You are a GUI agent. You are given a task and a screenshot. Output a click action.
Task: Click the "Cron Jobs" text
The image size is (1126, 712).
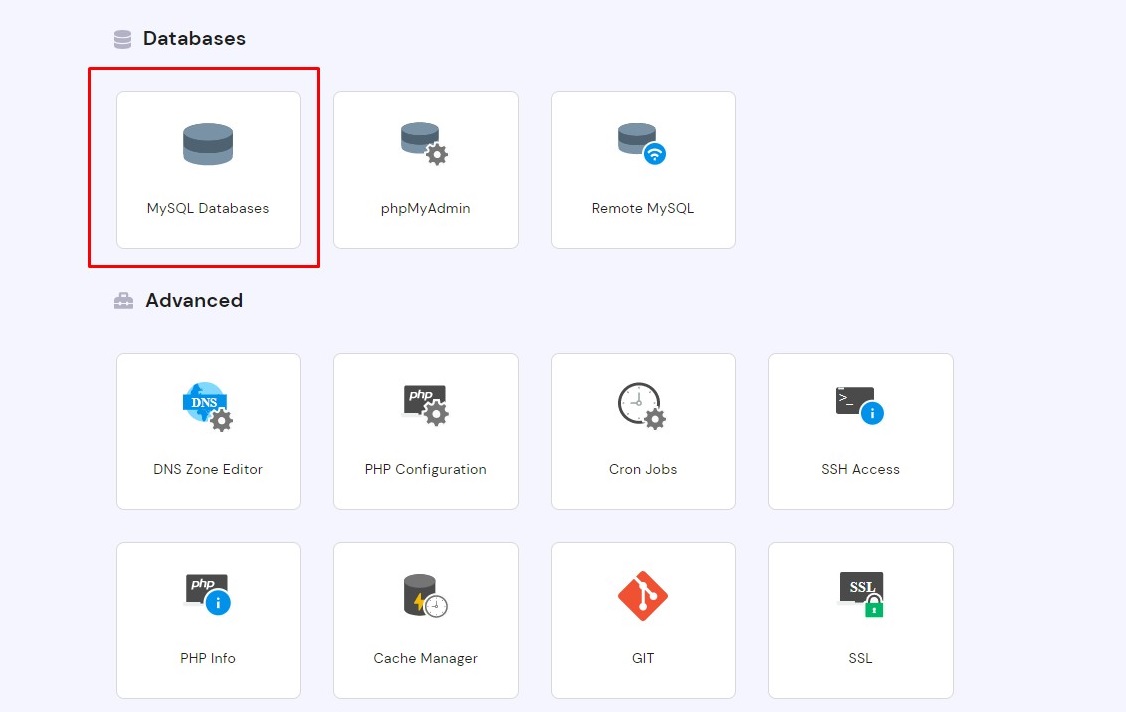(x=642, y=469)
